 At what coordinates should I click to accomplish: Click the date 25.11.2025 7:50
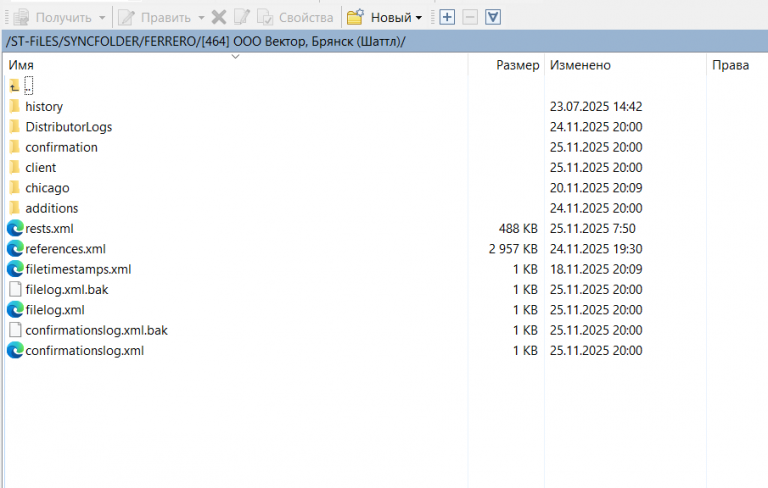(x=592, y=228)
